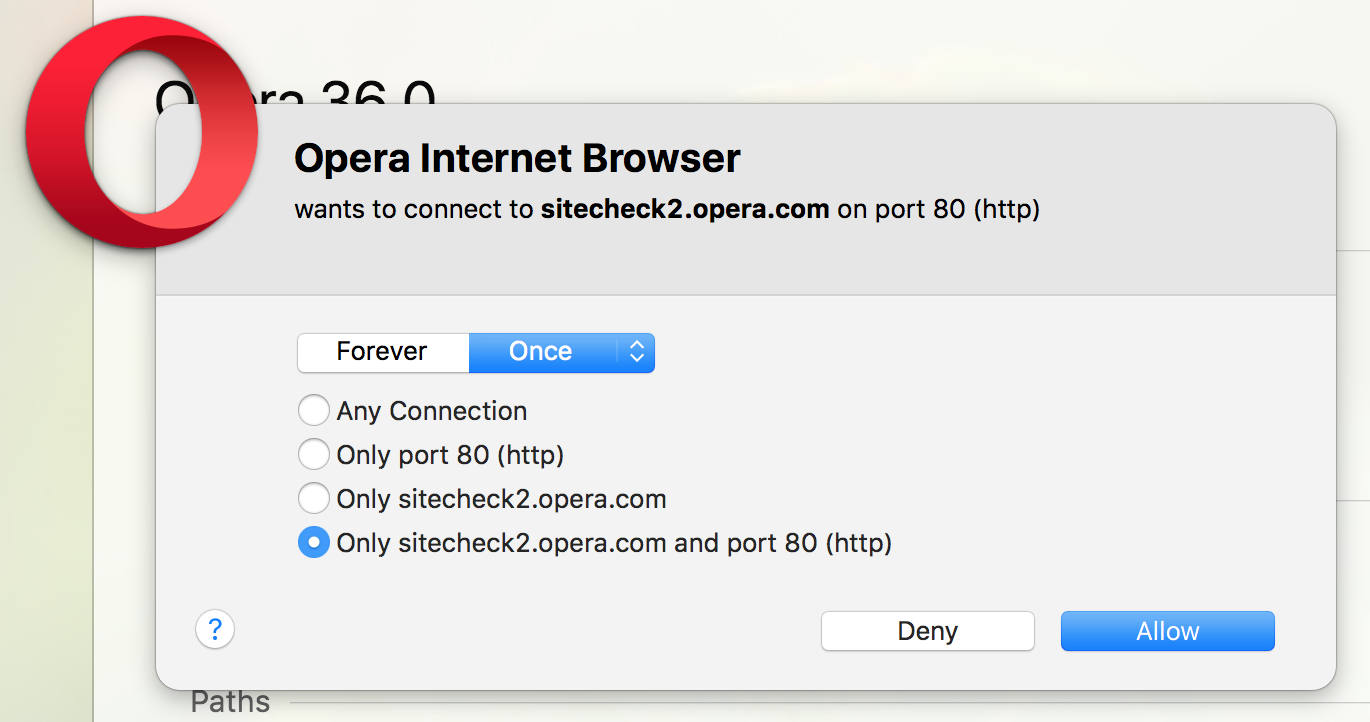Open the duration popup using the chevron arrows
The height and width of the screenshot is (722, 1370).
636,352
